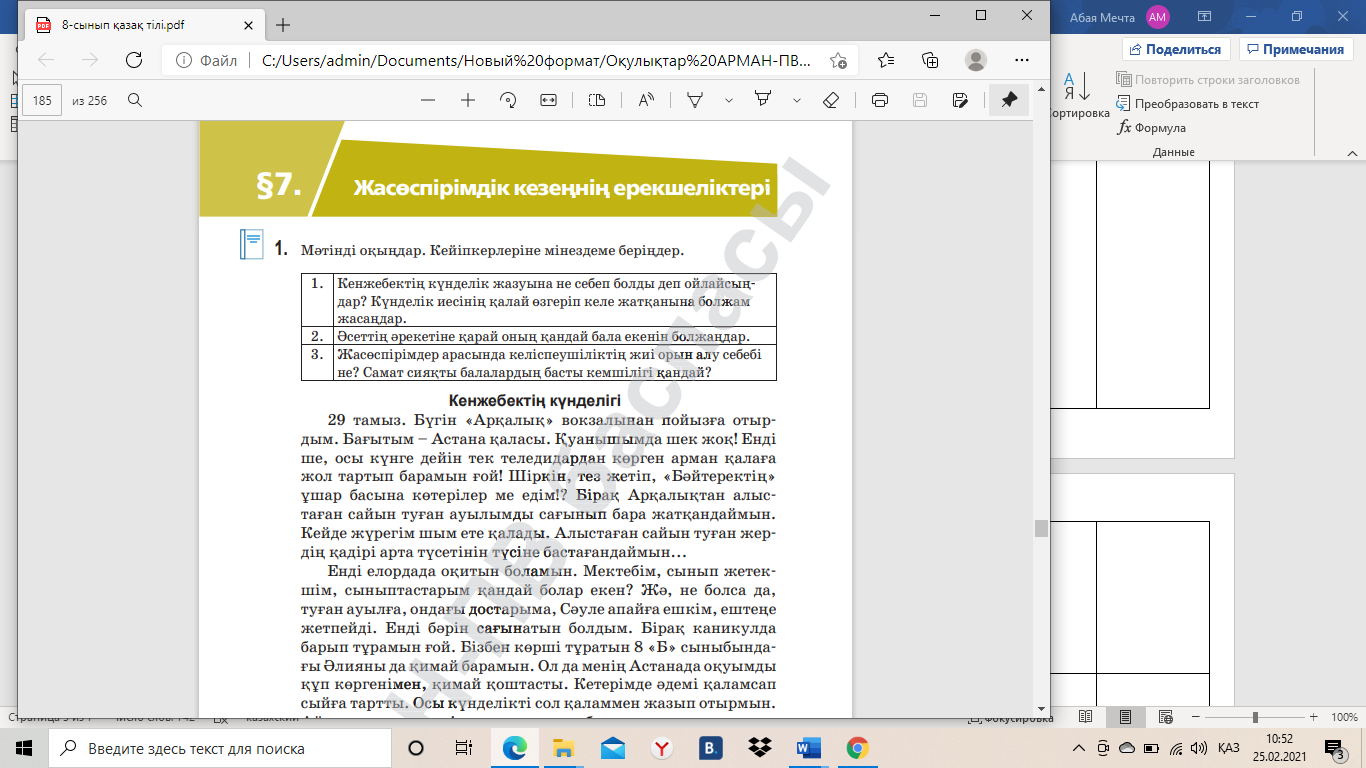1366x768 pixels.
Task: Open Edge Collections
Action: 930,60
